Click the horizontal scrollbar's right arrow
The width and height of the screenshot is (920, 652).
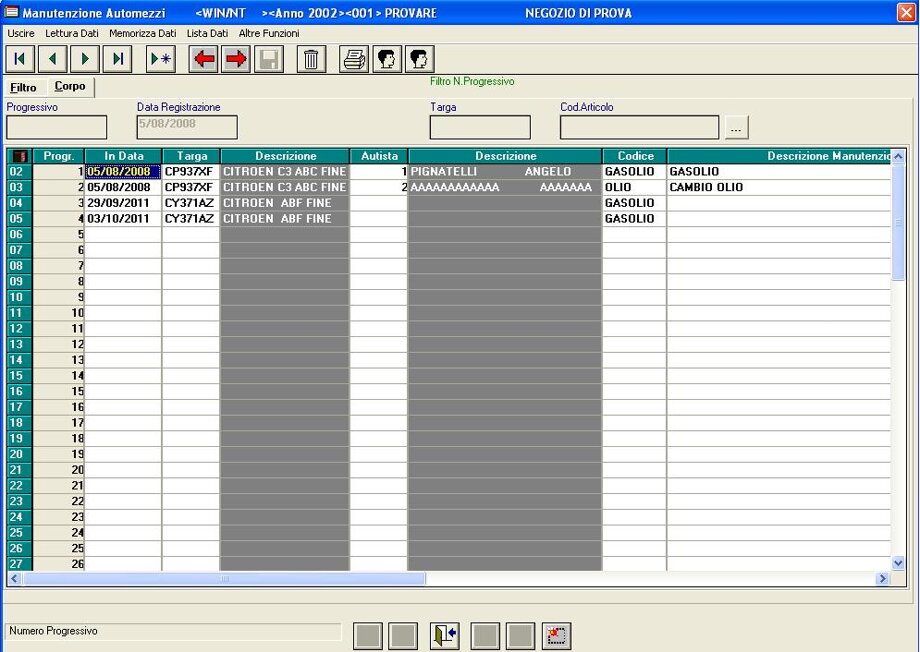point(882,579)
